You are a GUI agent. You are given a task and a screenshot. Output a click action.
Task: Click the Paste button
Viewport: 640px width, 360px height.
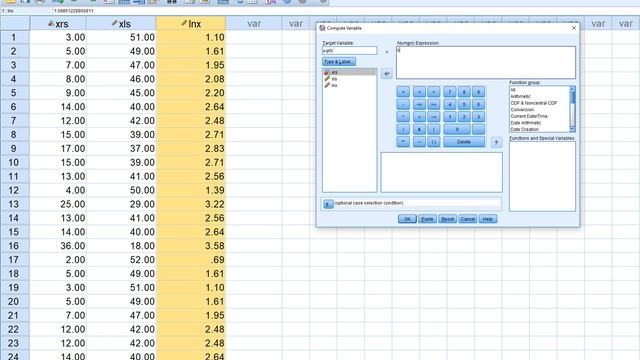[x=427, y=219]
